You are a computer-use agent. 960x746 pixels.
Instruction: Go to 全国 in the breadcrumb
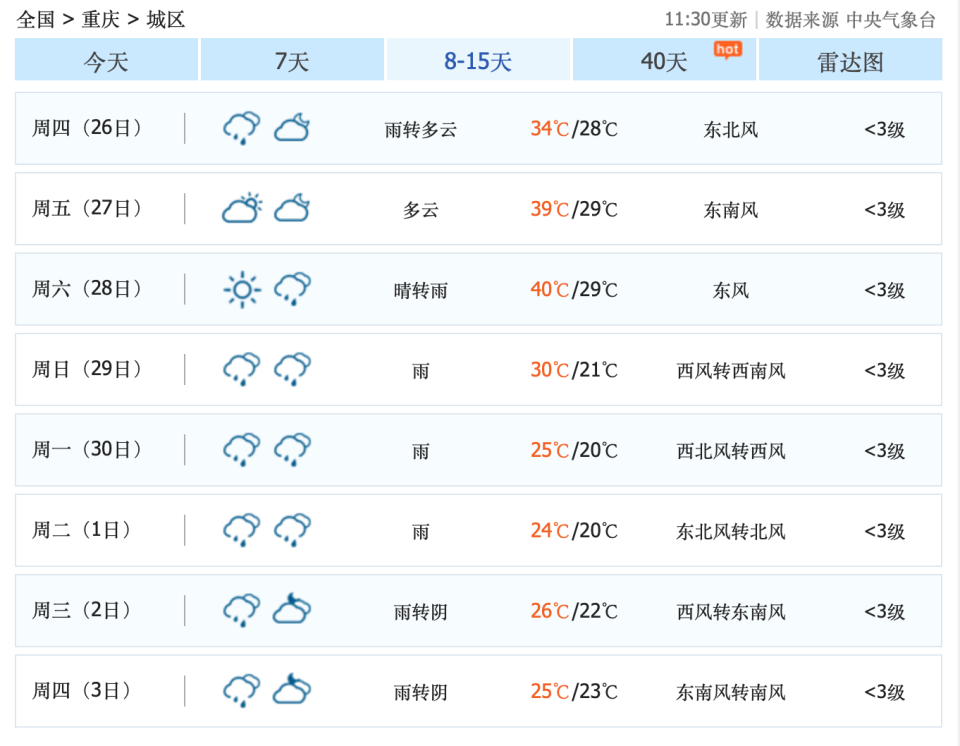(36, 20)
